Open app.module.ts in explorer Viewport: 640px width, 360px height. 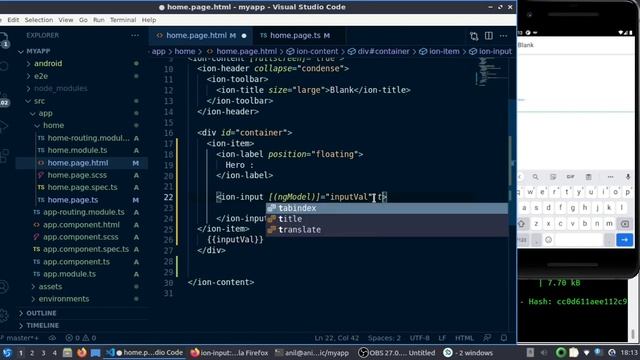coord(69,274)
